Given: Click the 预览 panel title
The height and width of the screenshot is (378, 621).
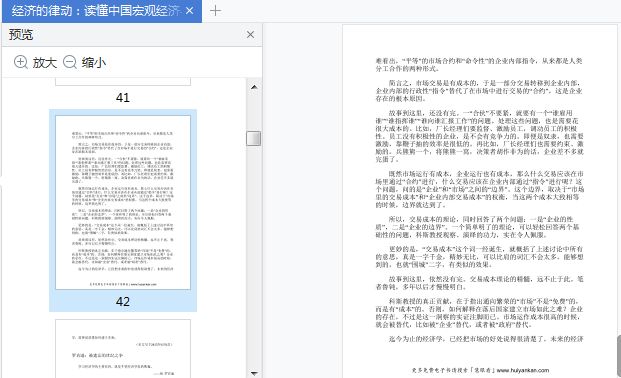Looking at the screenshot, I should tap(21, 34).
